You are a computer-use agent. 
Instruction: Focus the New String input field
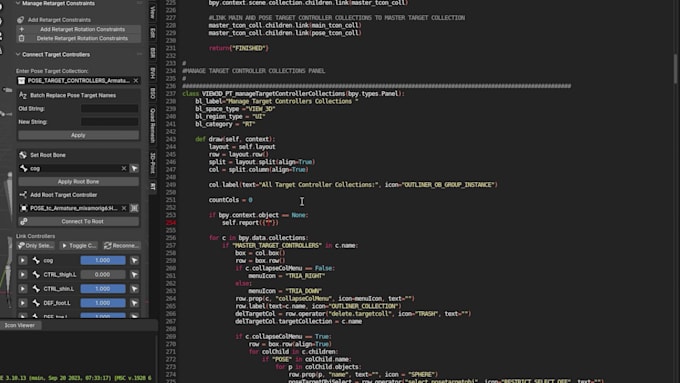pos(109,122)
